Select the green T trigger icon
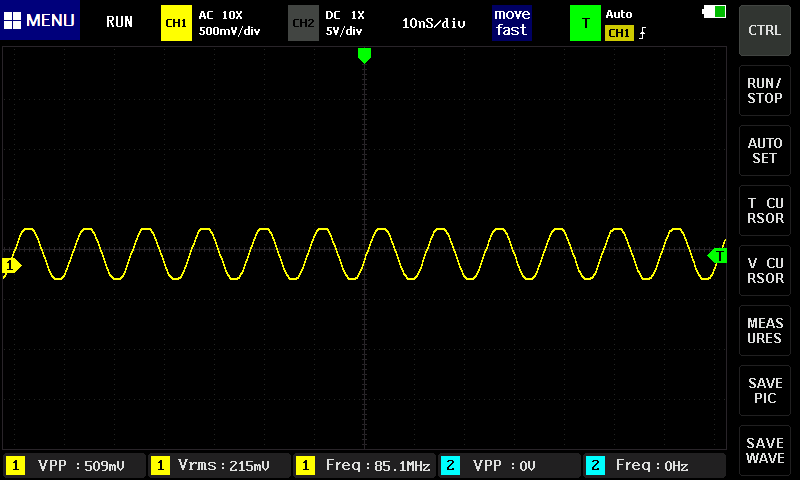Screen dimensions: 800x480 (x=585, y=22)
